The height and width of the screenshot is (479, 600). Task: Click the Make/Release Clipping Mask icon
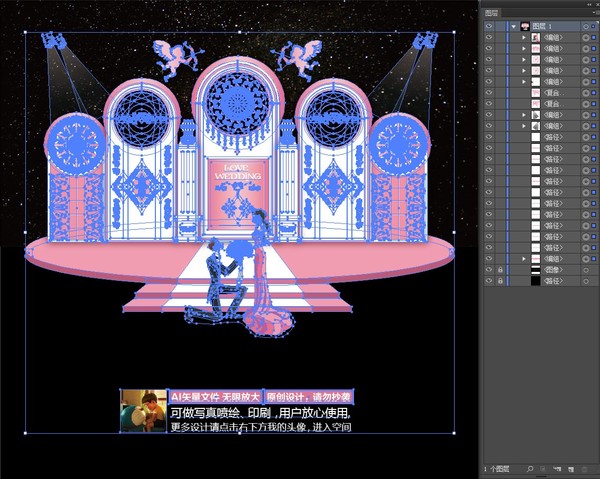click(543, 469)
